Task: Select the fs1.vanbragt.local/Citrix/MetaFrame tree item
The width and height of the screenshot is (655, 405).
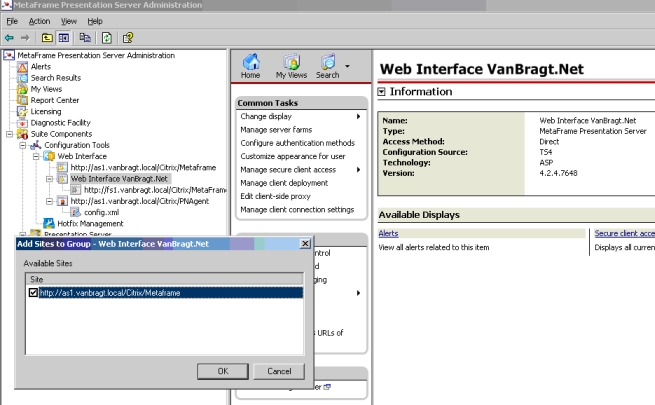Action: [155, 190]
